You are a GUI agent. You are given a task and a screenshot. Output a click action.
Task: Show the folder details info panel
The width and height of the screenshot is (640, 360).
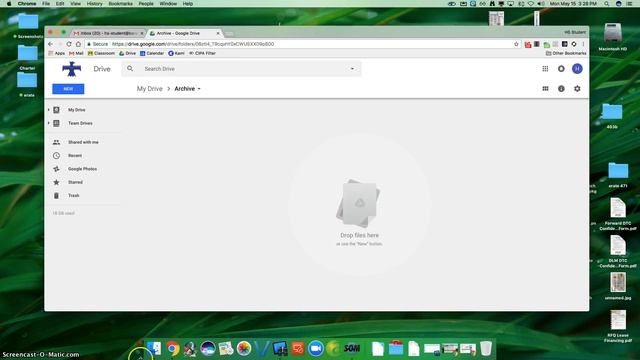[561, 89]
